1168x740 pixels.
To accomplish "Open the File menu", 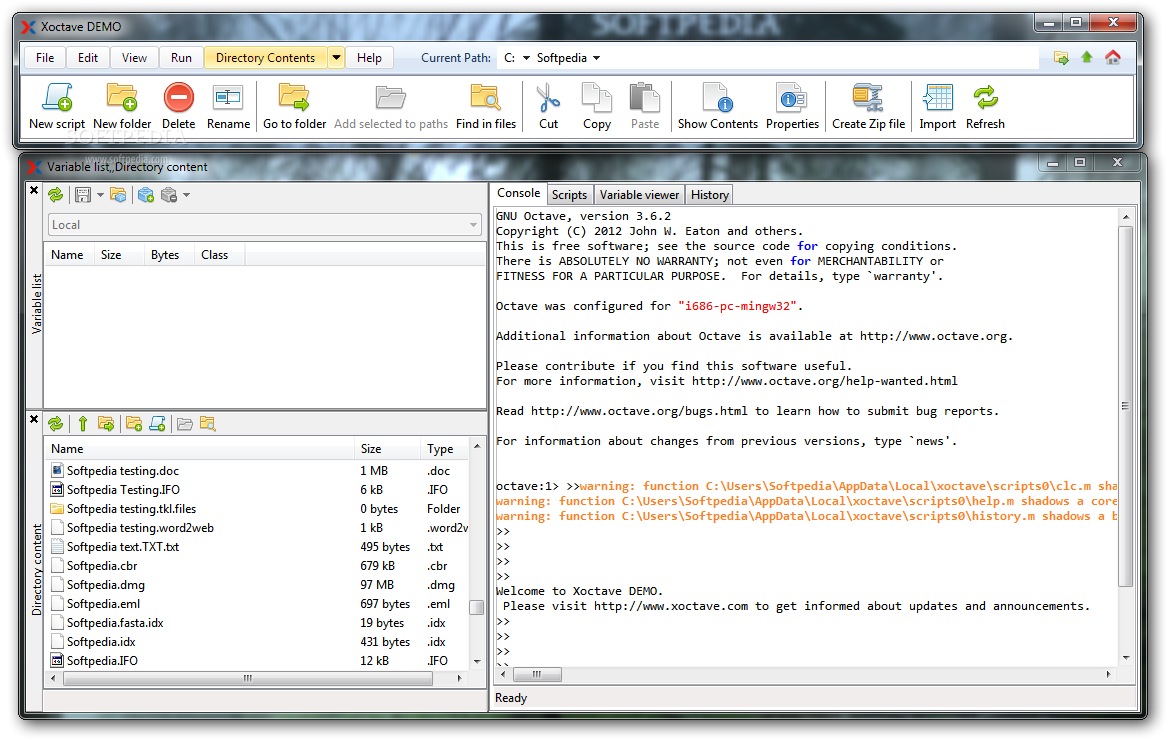I will (45, 57).
